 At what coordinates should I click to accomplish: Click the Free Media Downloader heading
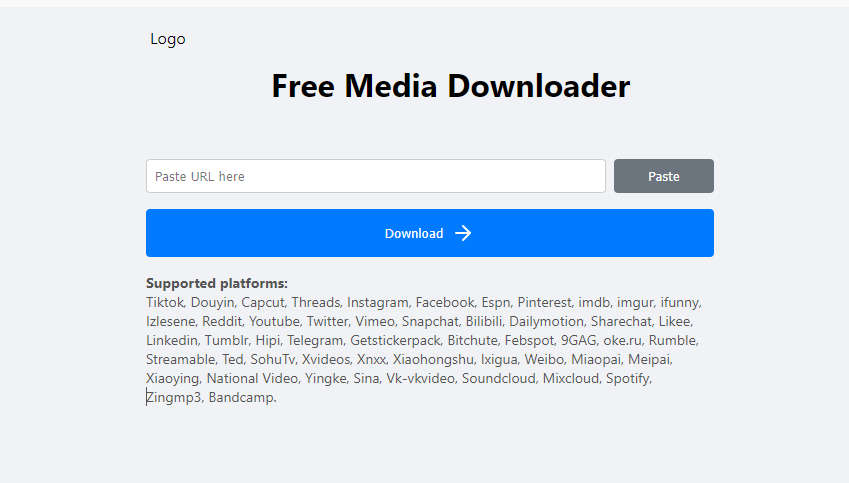tap(450, 86)
